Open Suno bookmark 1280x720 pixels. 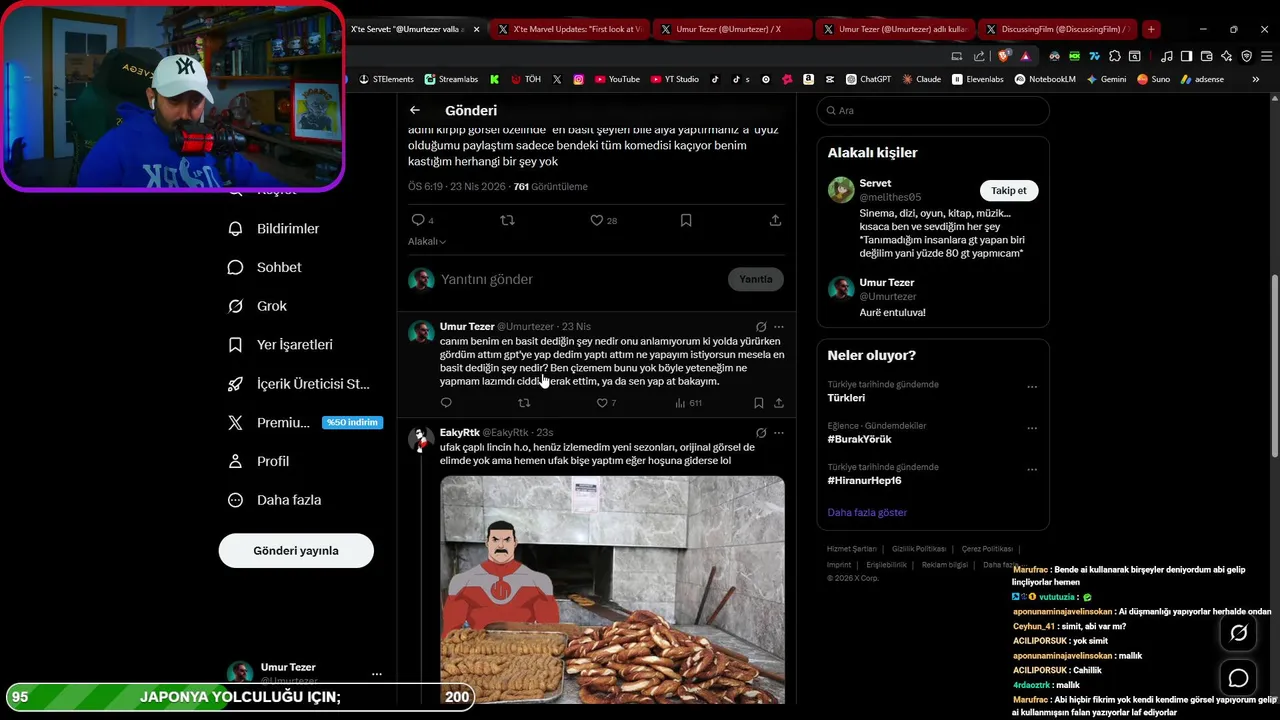pos(1153,79)
